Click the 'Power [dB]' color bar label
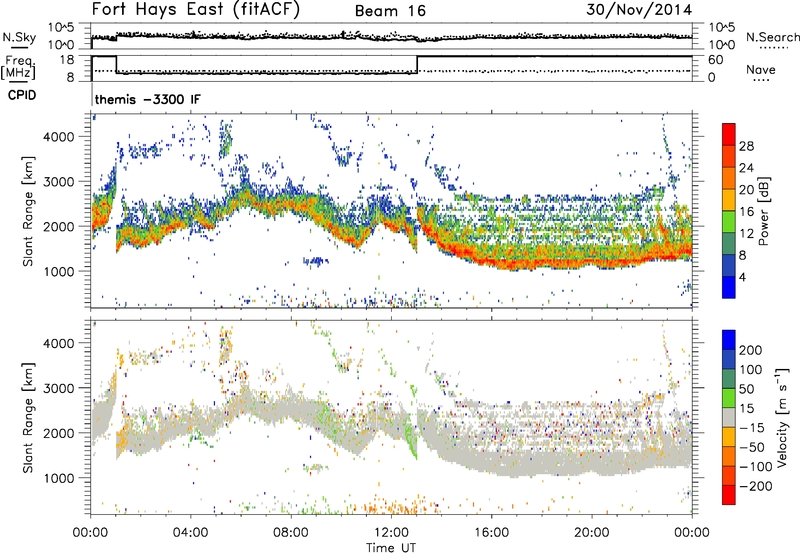Viewport: 800px width, 554px height. [763, 211]
